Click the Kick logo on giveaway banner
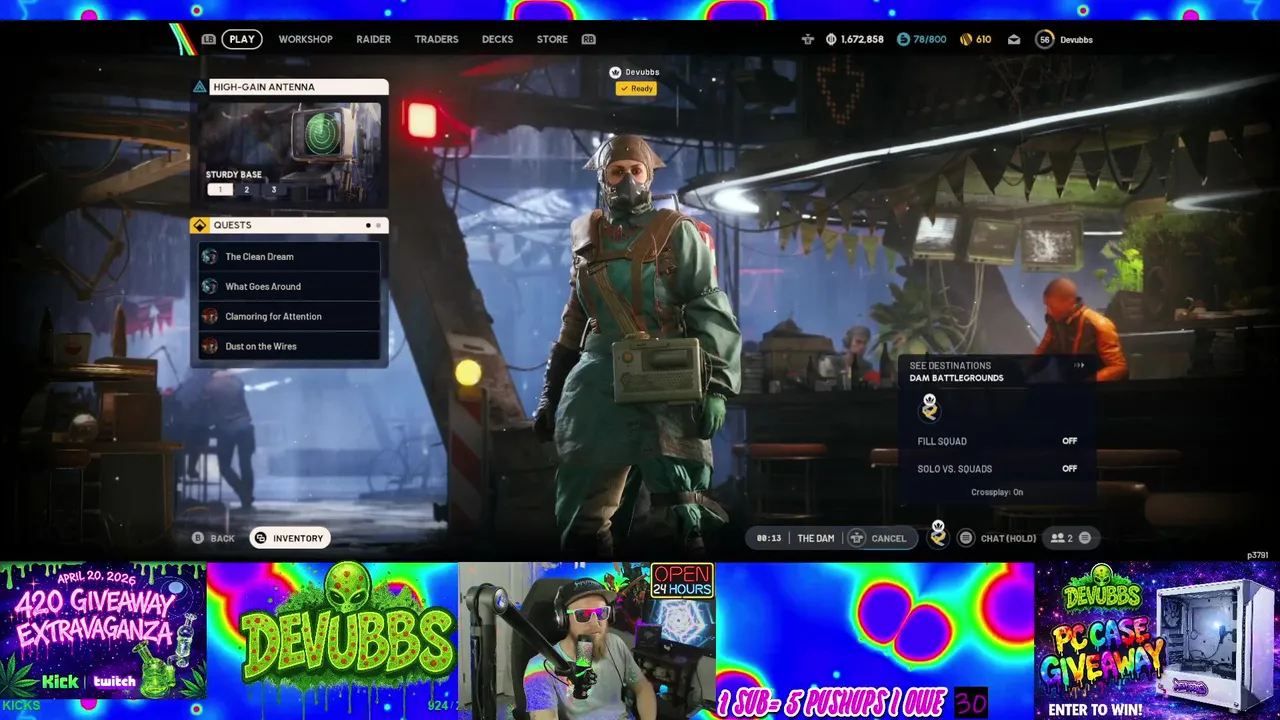This screenshot has width=1280, height=720. tap(60, 682)
